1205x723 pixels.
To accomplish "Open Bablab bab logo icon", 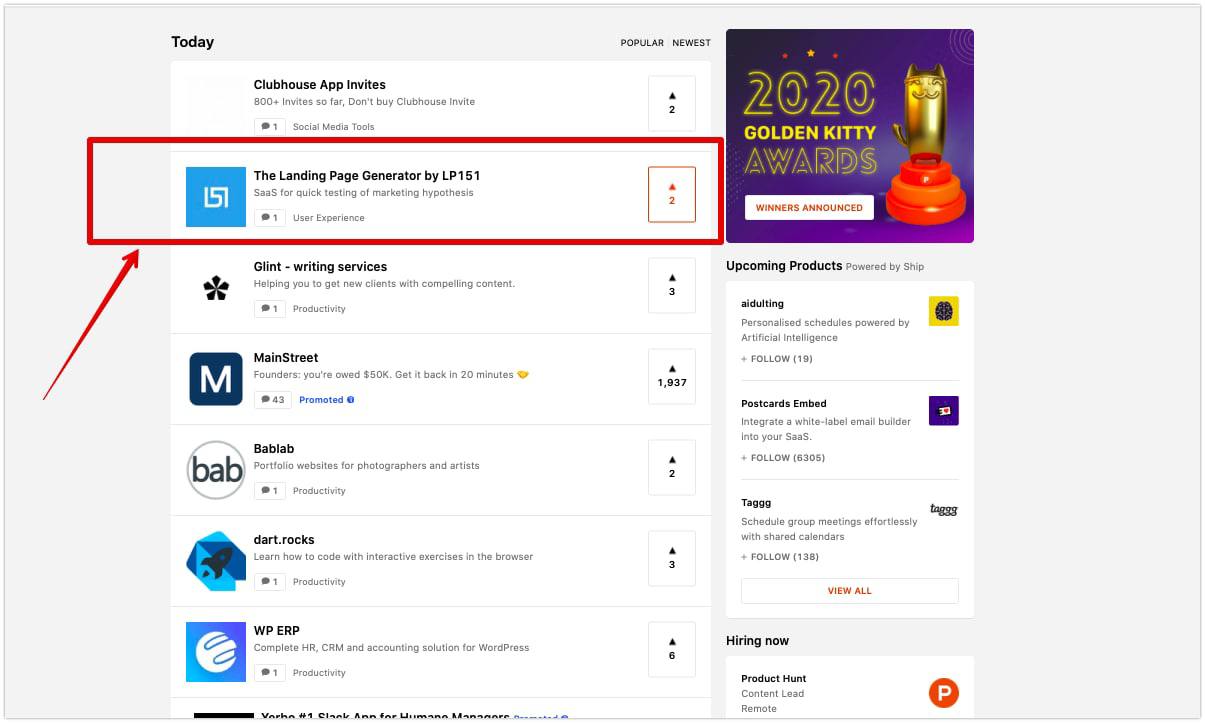I will click(216, 470).
